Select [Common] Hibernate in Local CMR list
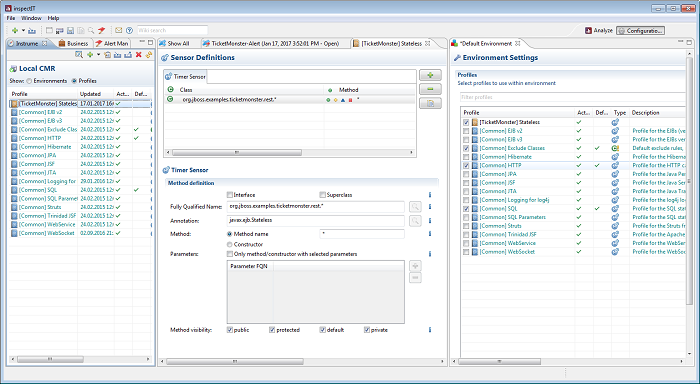700x384 pixels. (80, 146)
